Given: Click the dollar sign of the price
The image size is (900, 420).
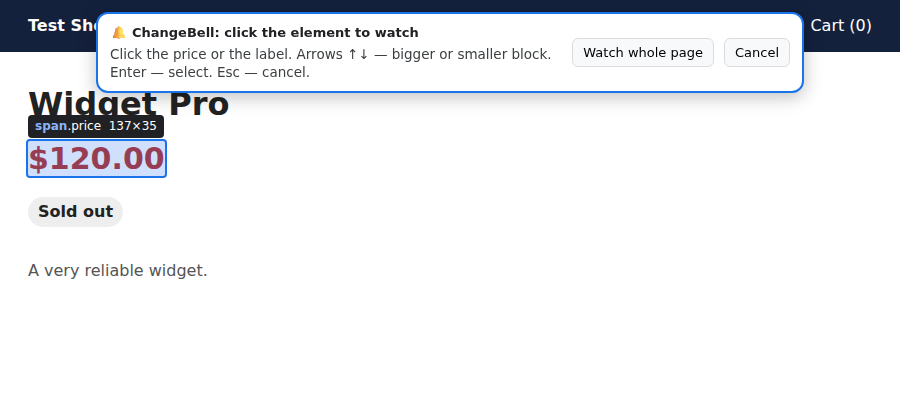Looking at the screenshot, I should pyautogui.click(x=37, y=159).
